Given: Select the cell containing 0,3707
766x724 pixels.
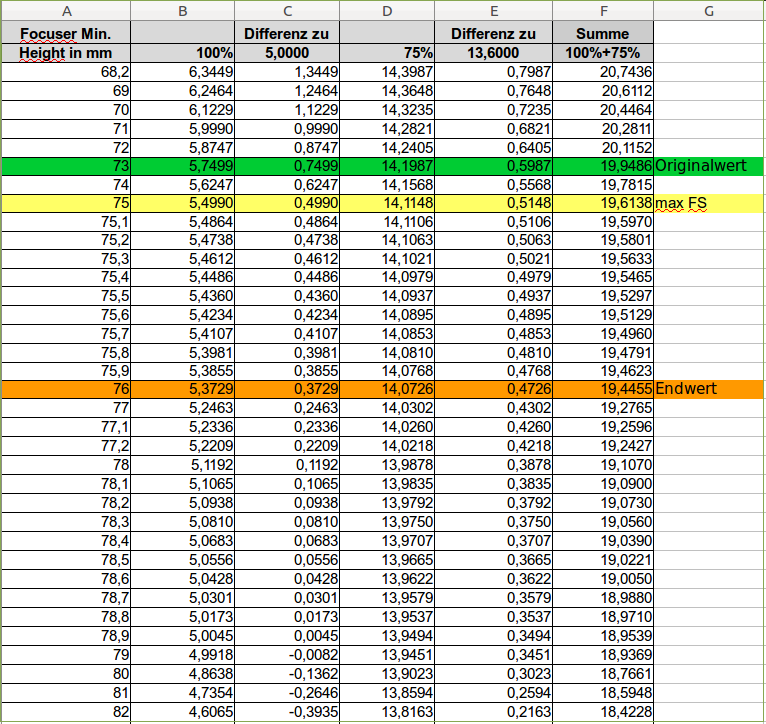Looking at the screenshot, I should (x=493, y=541).
